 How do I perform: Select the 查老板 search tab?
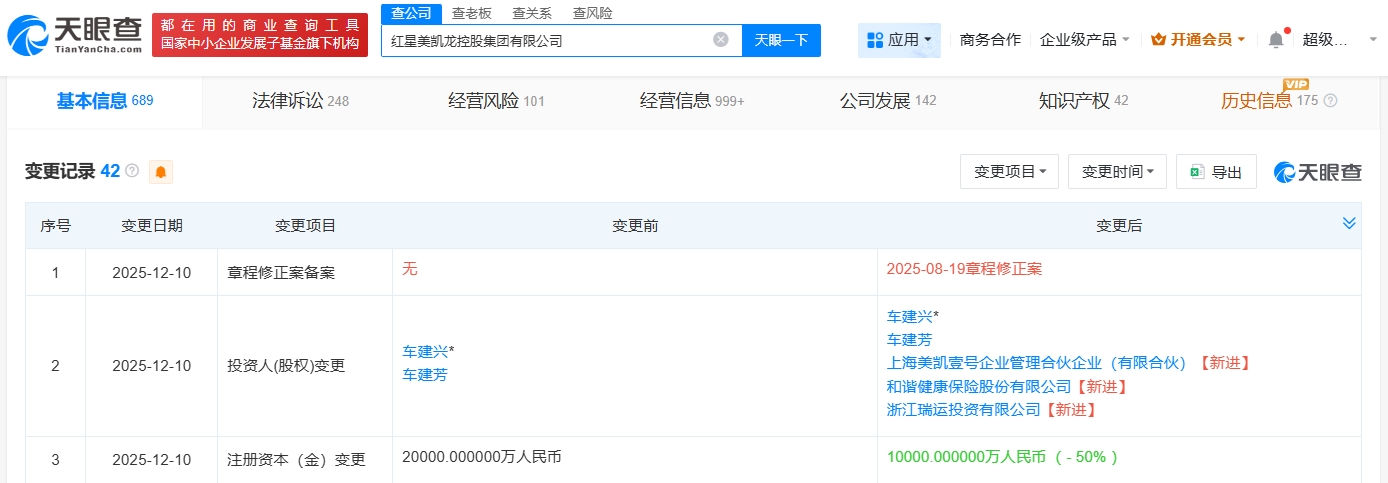(x=471, y=13)
